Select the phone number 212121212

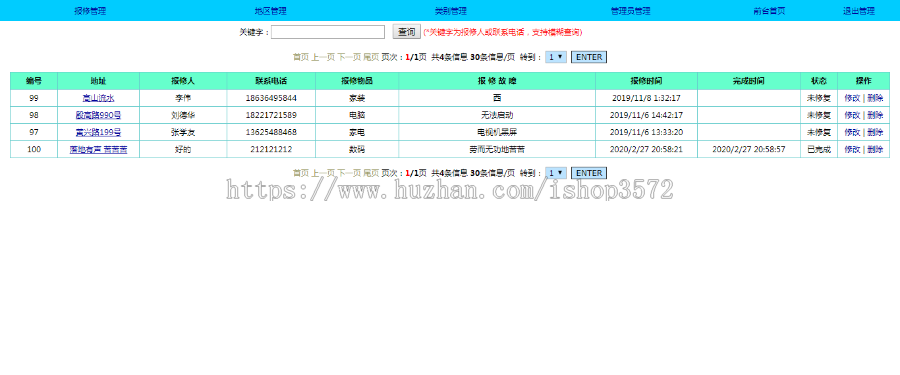271,150
